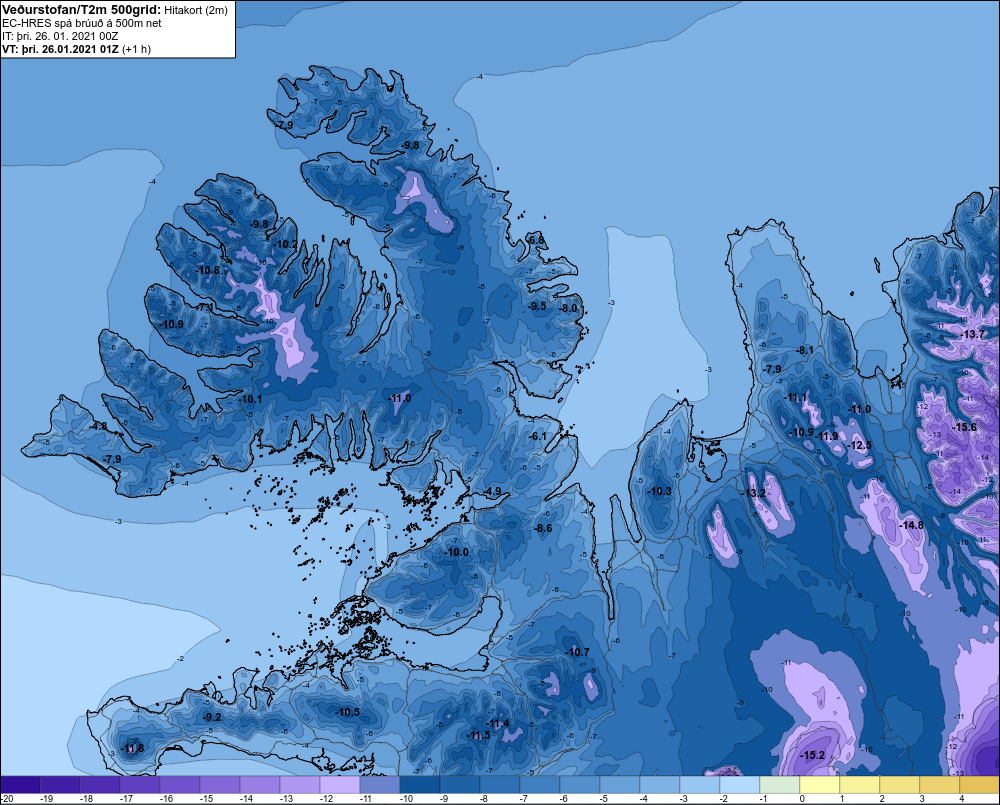Click the 0 legend scale label
This screenshot has width=1000, height=805.
point(802,799)
